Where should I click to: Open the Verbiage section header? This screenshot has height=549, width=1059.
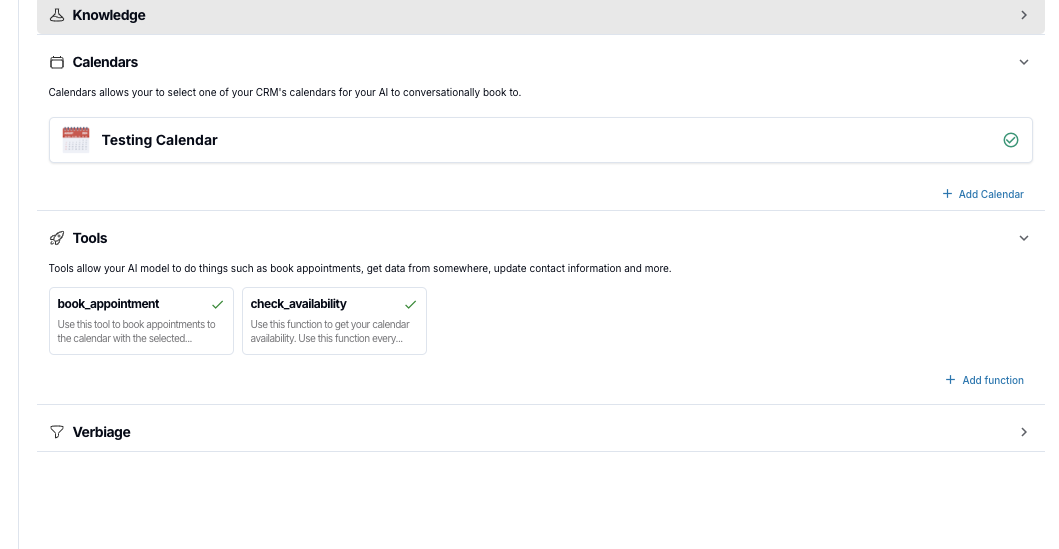pyautogui.click(x=540, y=432)
